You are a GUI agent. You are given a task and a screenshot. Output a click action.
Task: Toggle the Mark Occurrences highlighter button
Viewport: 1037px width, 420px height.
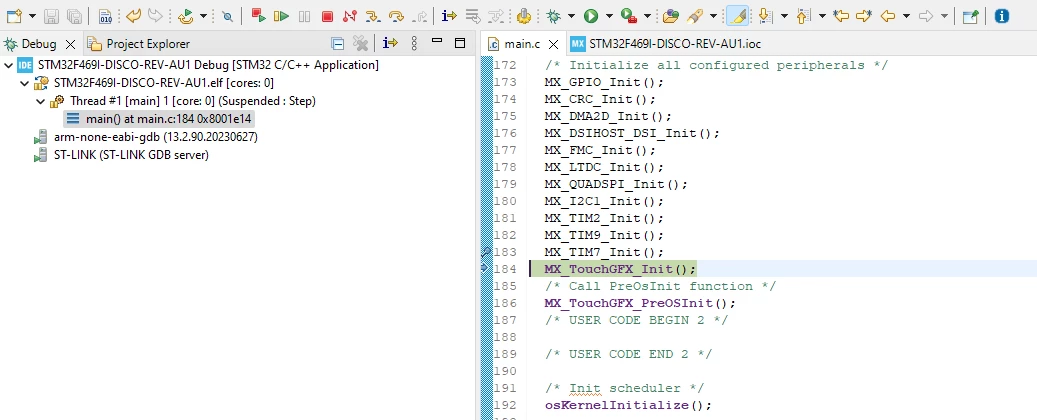(x=737, y=16)
